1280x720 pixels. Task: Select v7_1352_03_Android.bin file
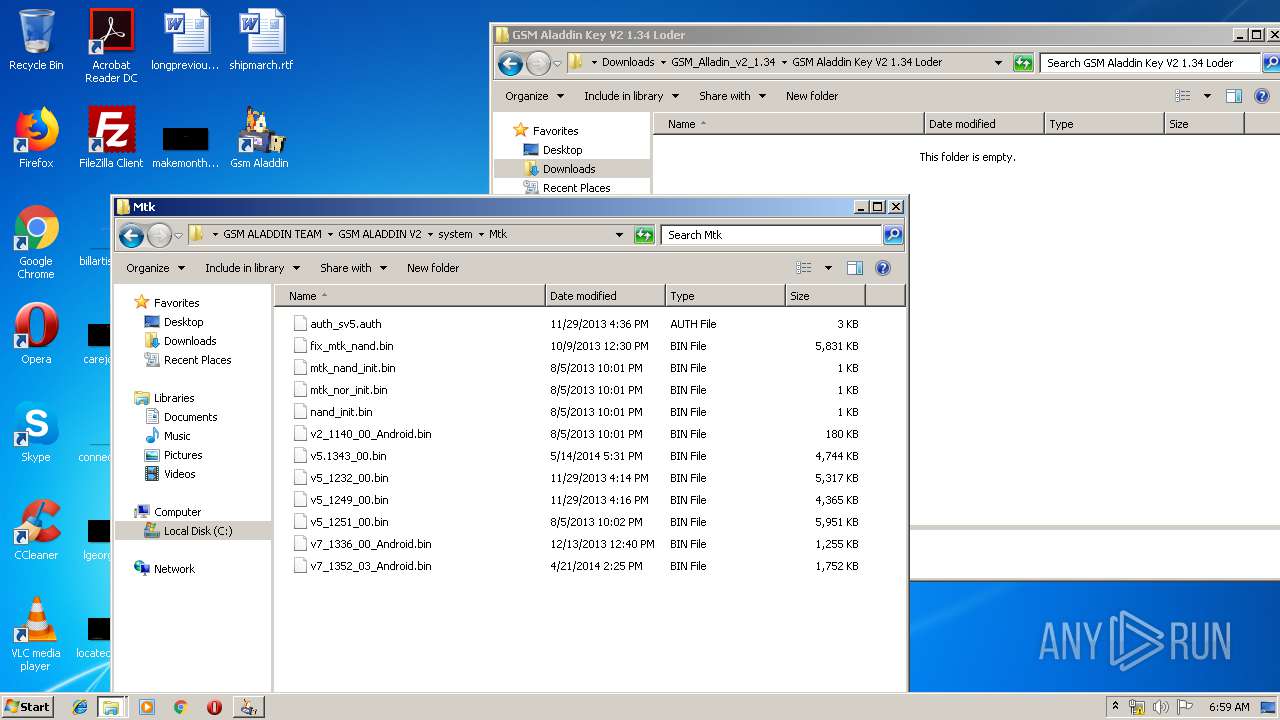[x=370, y=566]
